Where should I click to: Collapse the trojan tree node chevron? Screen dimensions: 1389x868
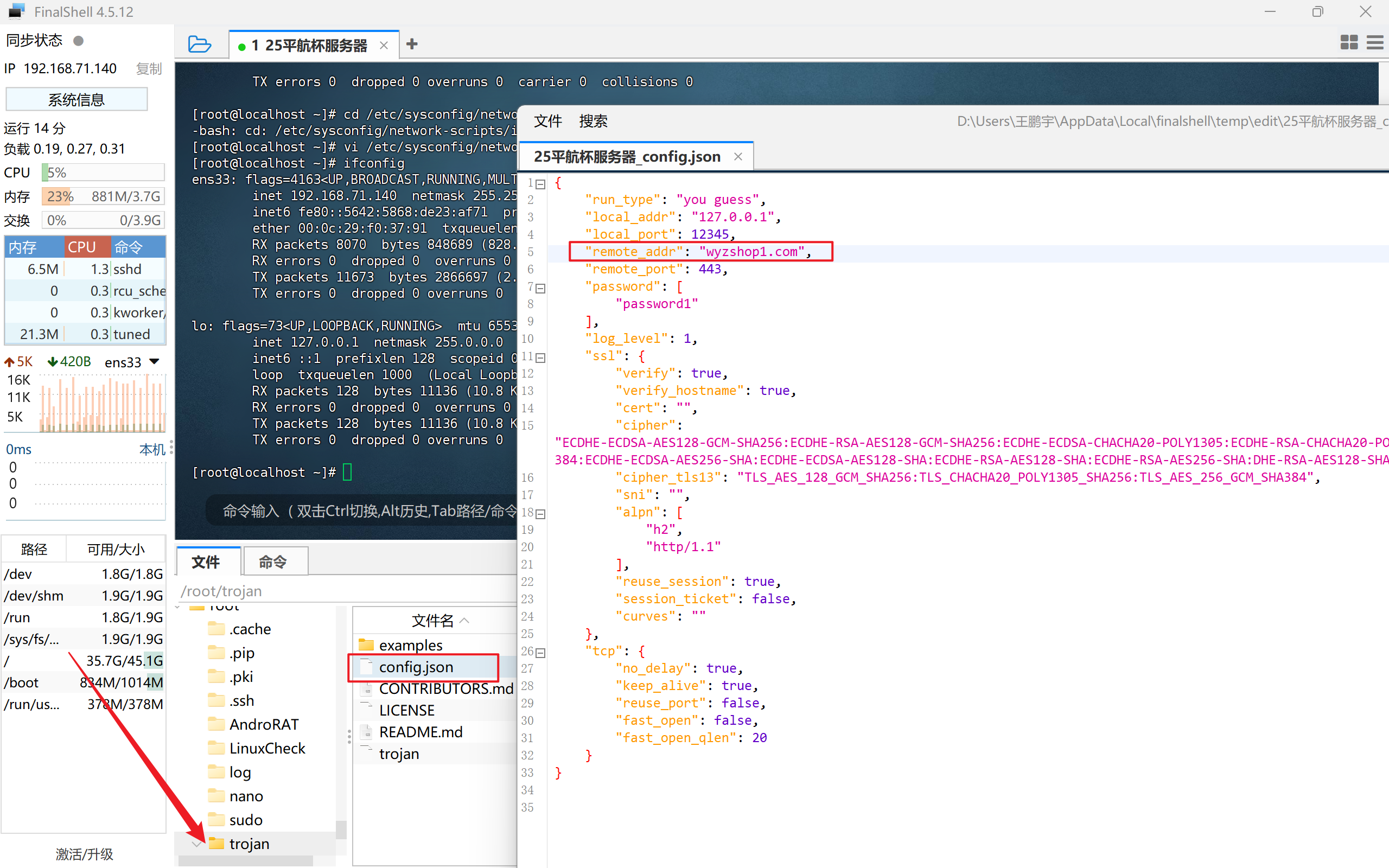click(x=197, y=844)
